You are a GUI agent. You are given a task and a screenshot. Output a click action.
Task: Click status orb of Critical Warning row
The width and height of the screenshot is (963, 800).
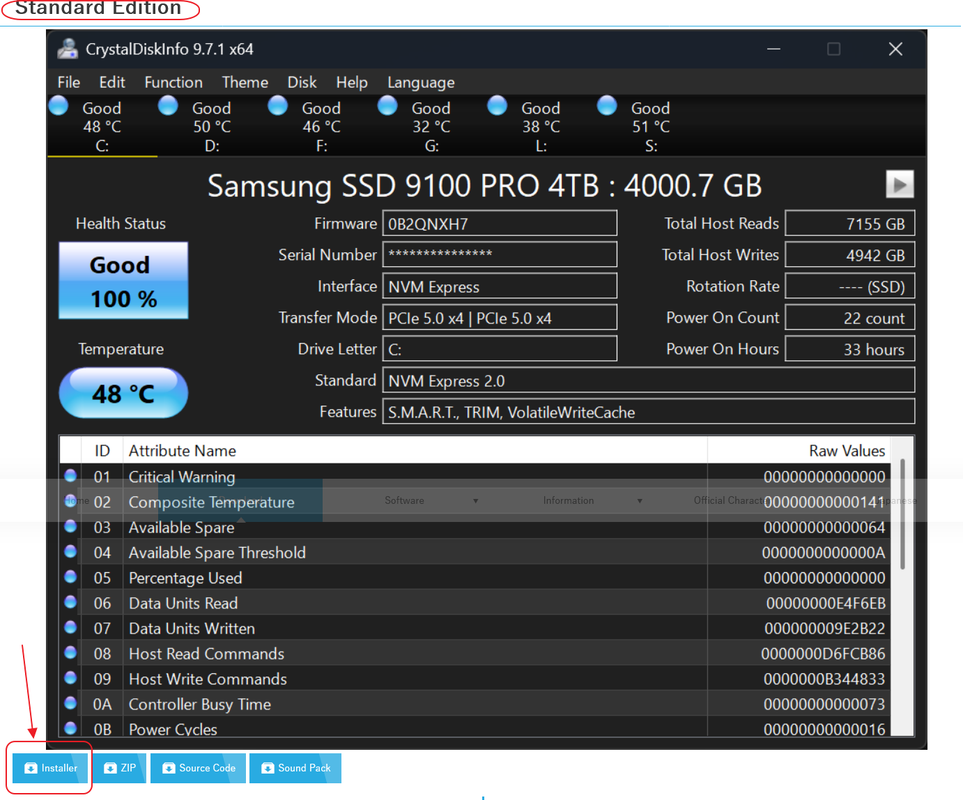click(71, 475)
